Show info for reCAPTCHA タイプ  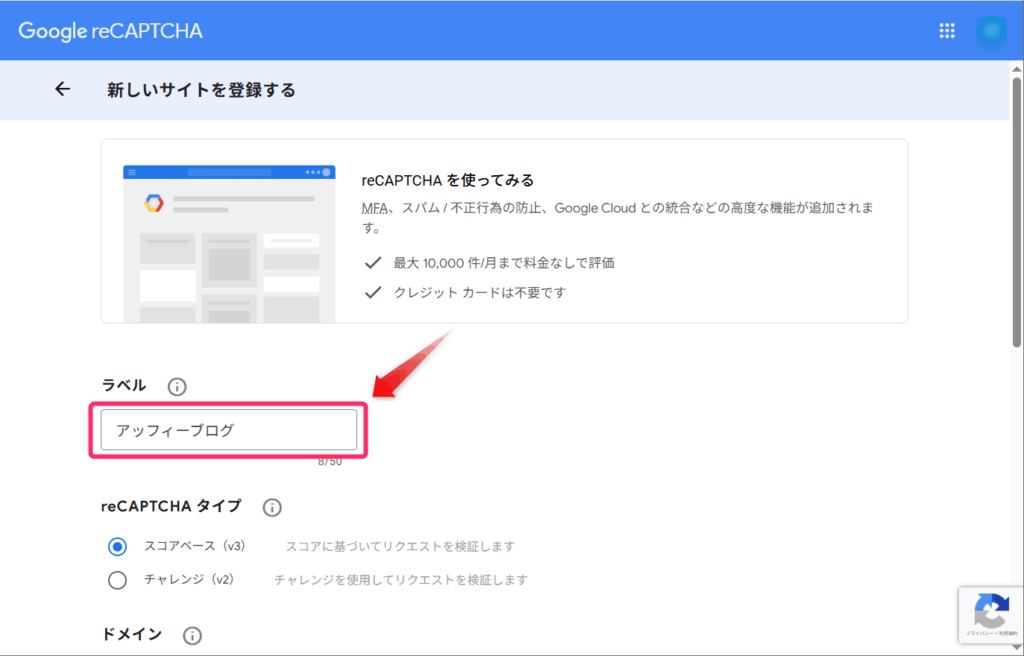(272, 508)
